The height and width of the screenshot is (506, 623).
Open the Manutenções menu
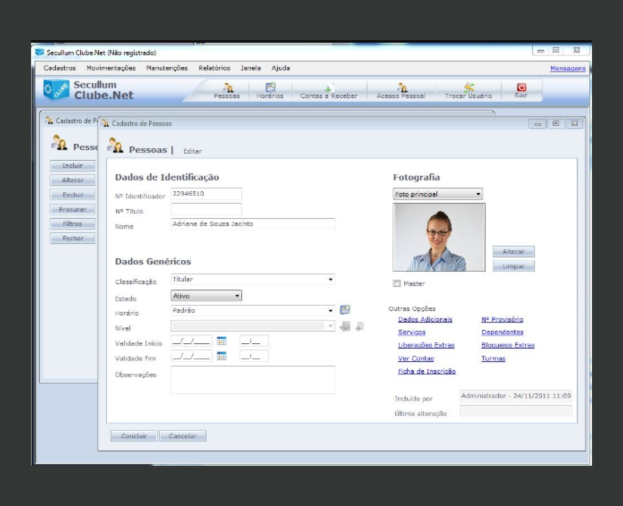(167, 68)
